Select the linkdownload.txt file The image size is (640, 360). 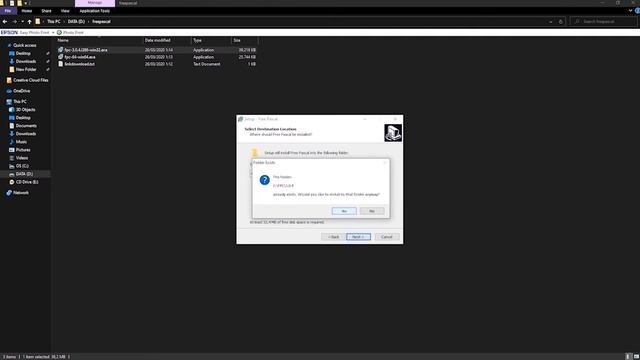[x=80, y=64]
